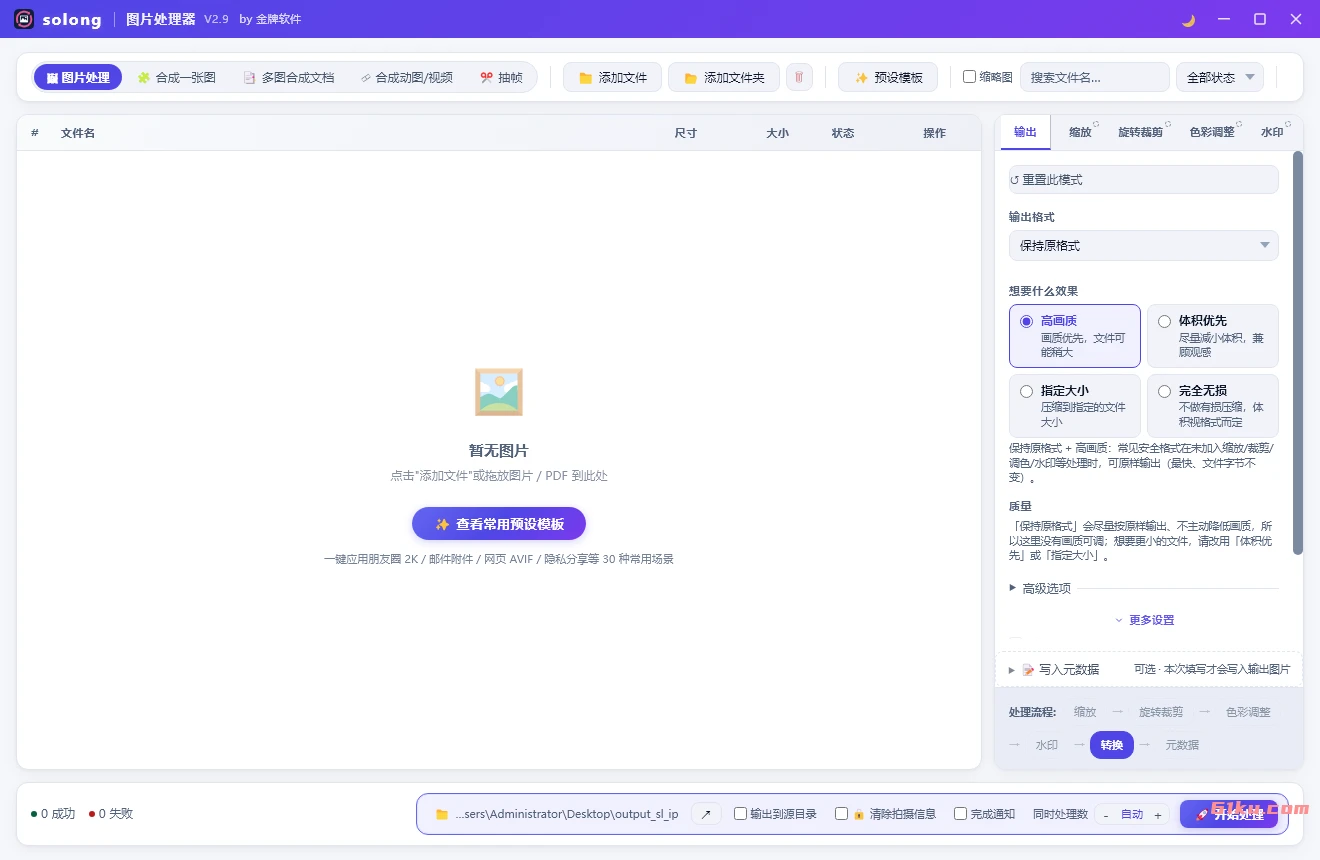Viewport: 1320px width, 860px height.
Task: Select the 色彩调整 settings tab
Action: [x=1213, y=132]
